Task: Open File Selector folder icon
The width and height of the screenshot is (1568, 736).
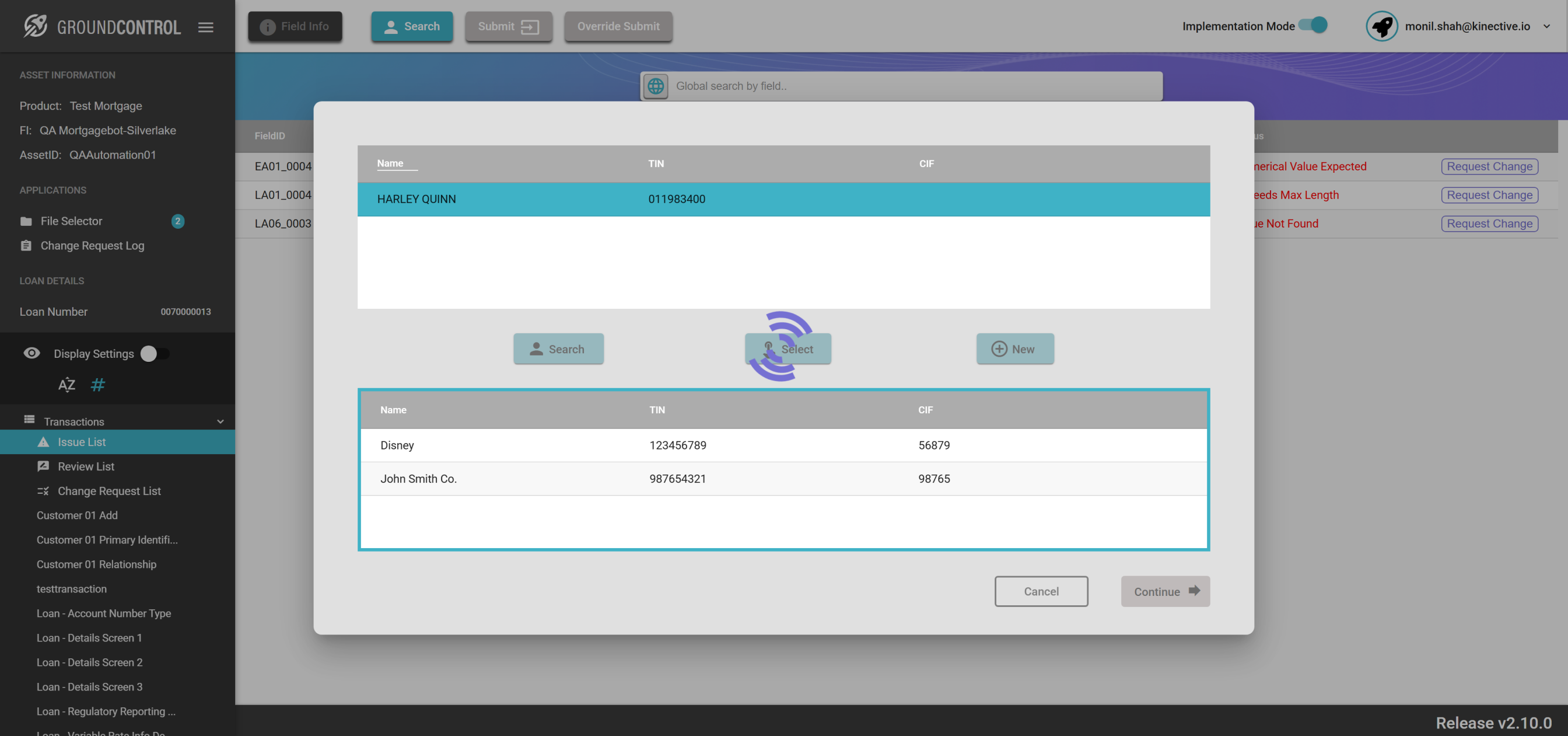Action: click(x=26, y=221)
